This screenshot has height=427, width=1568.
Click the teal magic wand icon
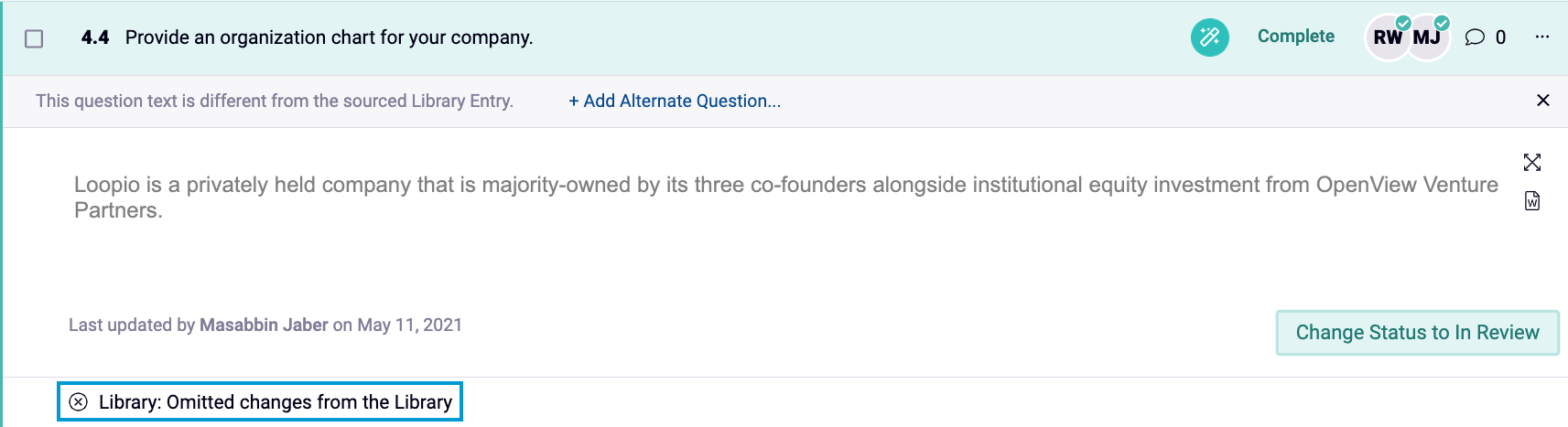click(1209, 37)
